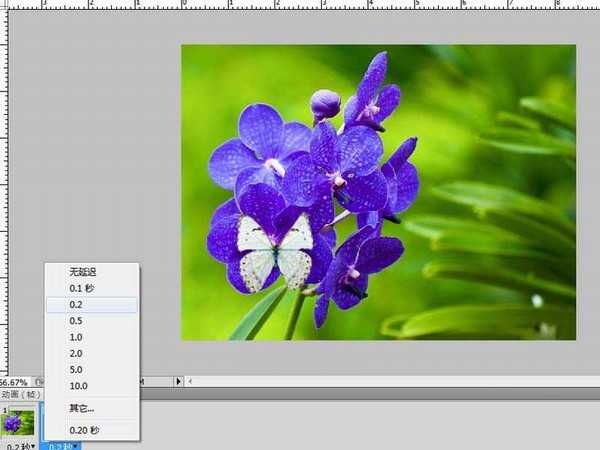Click the horizontal scrollbar left arrow
Image resolution: width=600 pixels, height=450 pixels.
tap(191, 381)
